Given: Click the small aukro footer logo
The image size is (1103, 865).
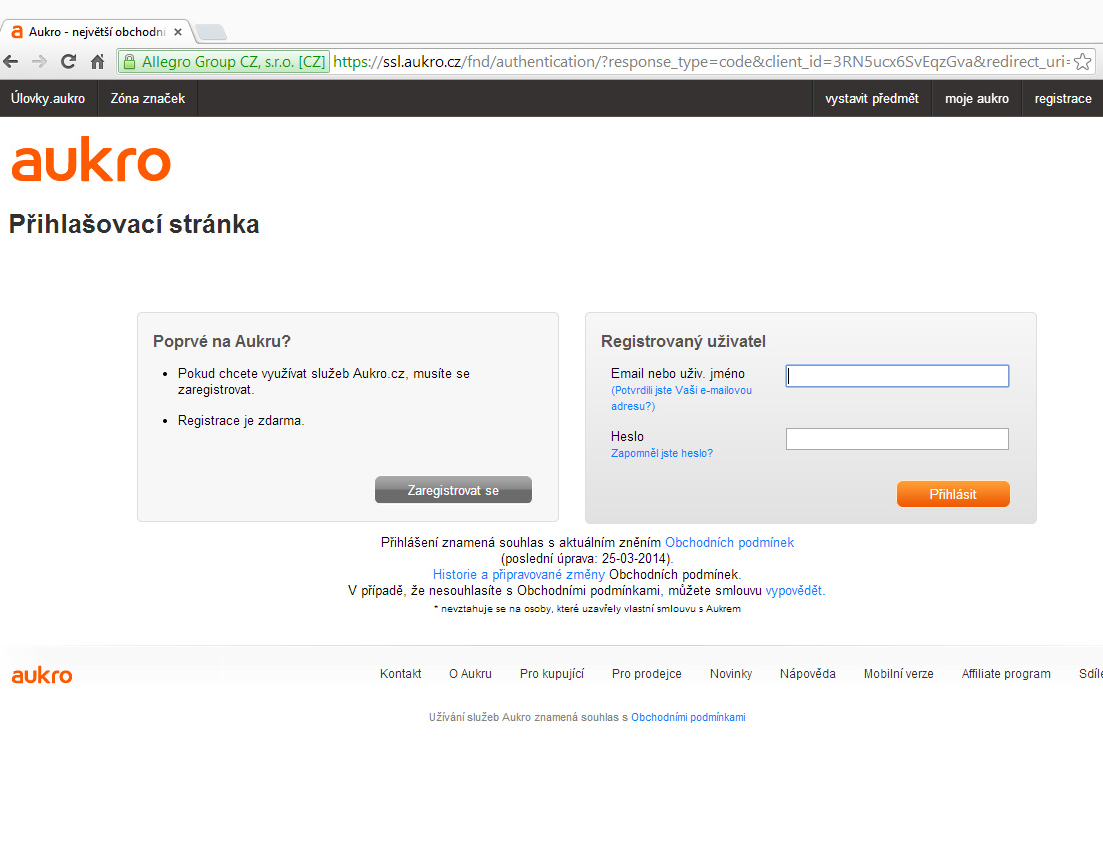Looking at the screenshot, I should pos(42,675).
